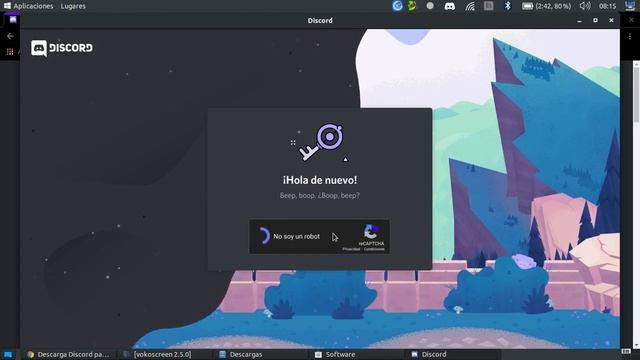This screenshot has width=640, height=360.
Task: Select the purple tab icon in the background window
Action: click(13, 20)
